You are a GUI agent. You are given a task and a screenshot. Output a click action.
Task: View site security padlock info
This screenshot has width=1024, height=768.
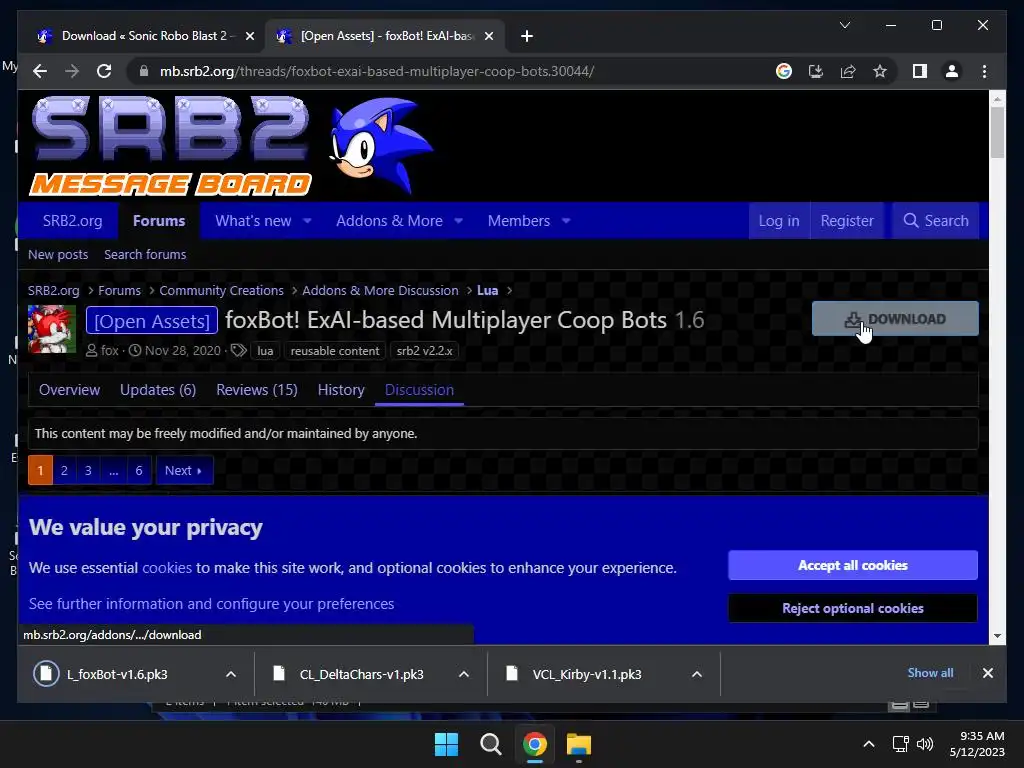[x=144, y=71]
